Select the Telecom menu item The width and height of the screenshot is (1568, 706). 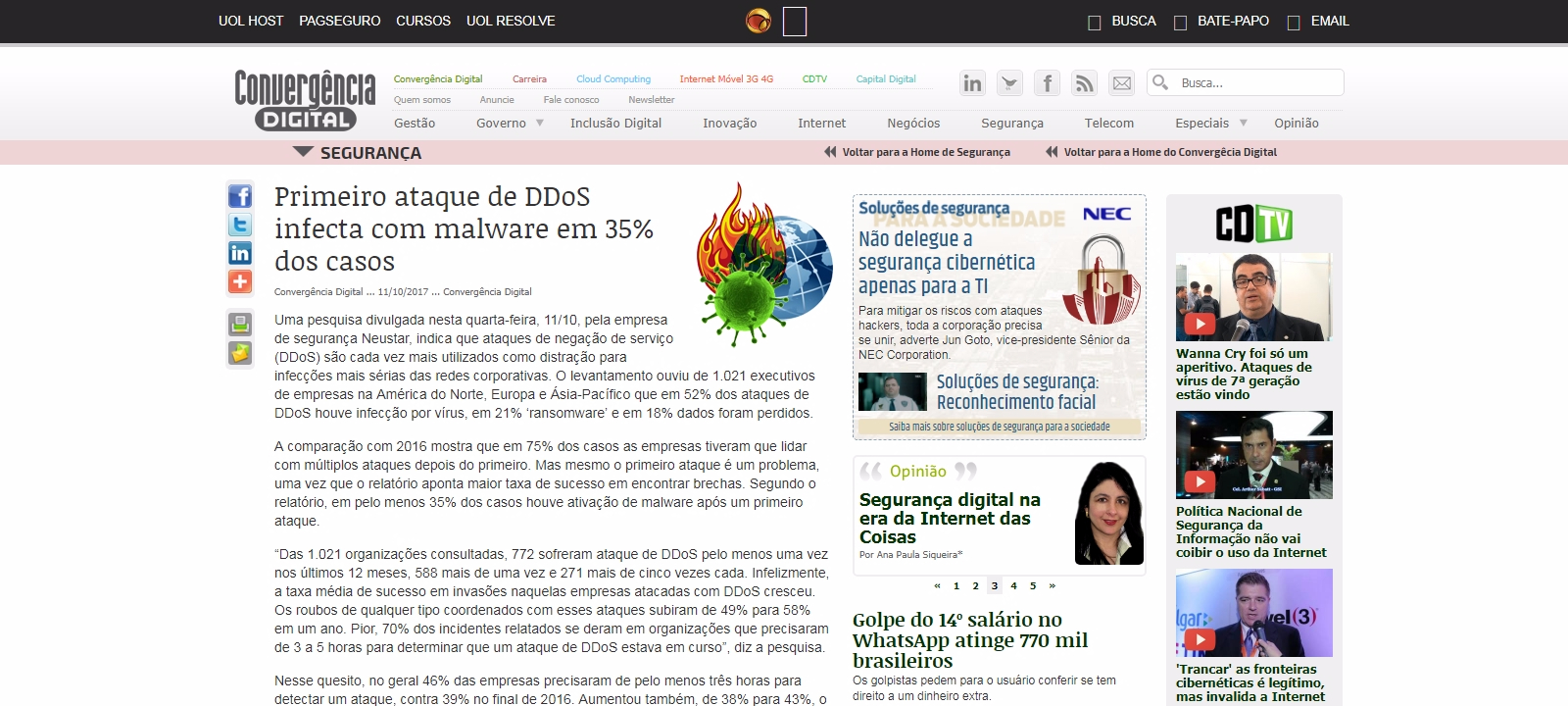pyautogui.click(x=1108, y=124)
